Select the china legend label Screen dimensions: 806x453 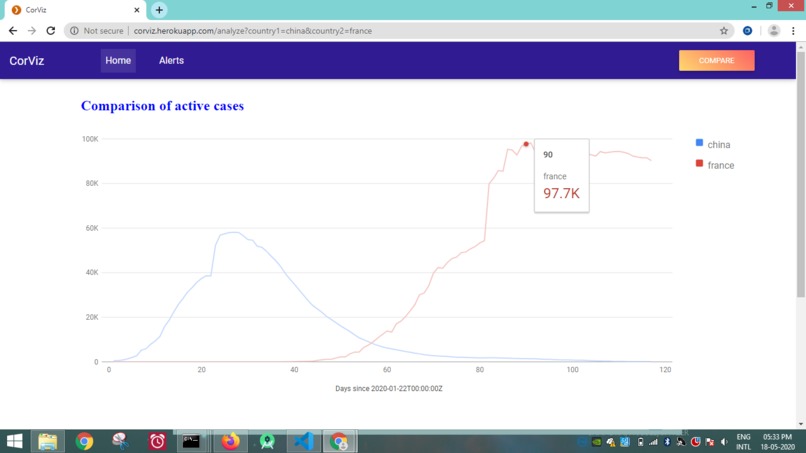(719, 145)
